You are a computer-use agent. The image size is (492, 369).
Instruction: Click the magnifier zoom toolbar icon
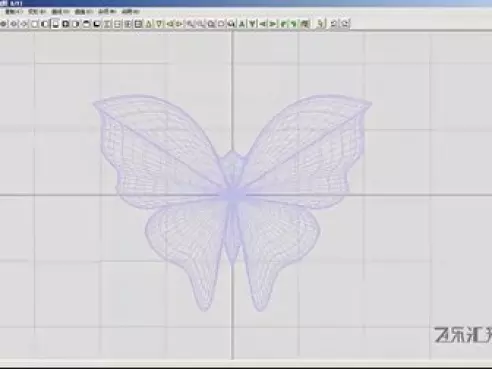(x=211, y=24)
